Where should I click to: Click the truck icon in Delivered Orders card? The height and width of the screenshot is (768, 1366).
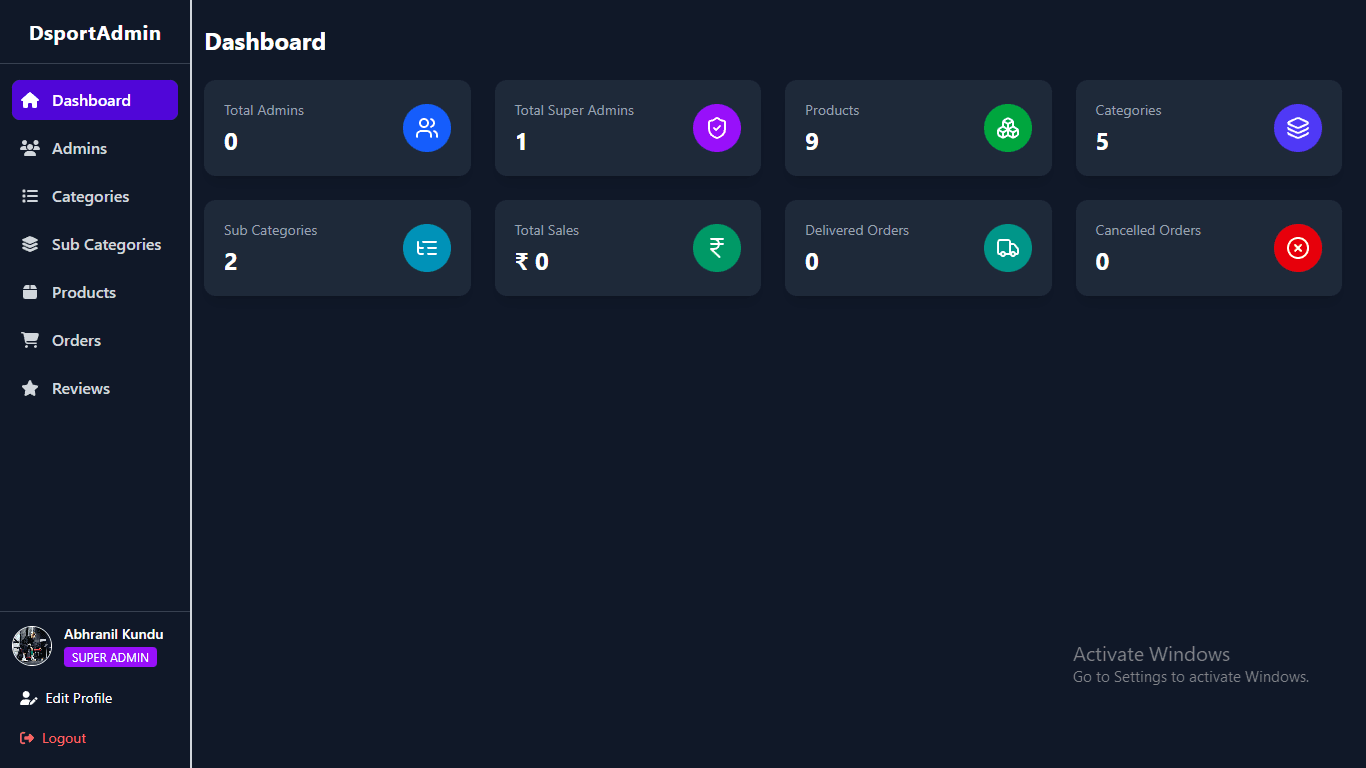[x=1008, y=248]
